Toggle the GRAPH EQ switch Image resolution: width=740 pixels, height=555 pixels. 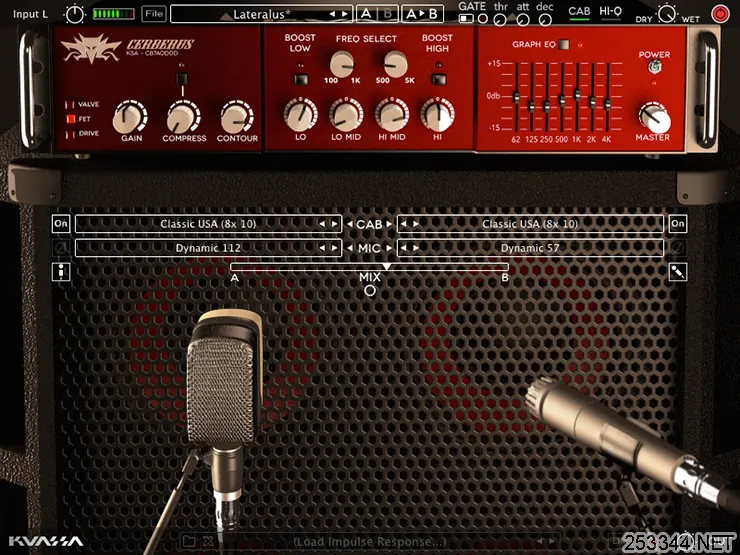[x=563, y=44]
